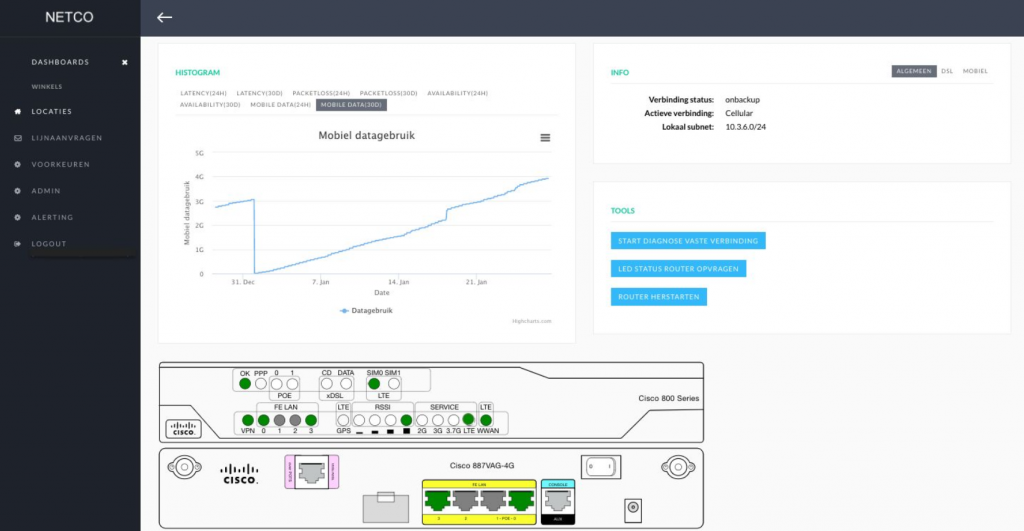Go back with the left arrow icon
The width and height of the screenshot is (1024, 531).
pyautogui.click(x=165, y=18)
